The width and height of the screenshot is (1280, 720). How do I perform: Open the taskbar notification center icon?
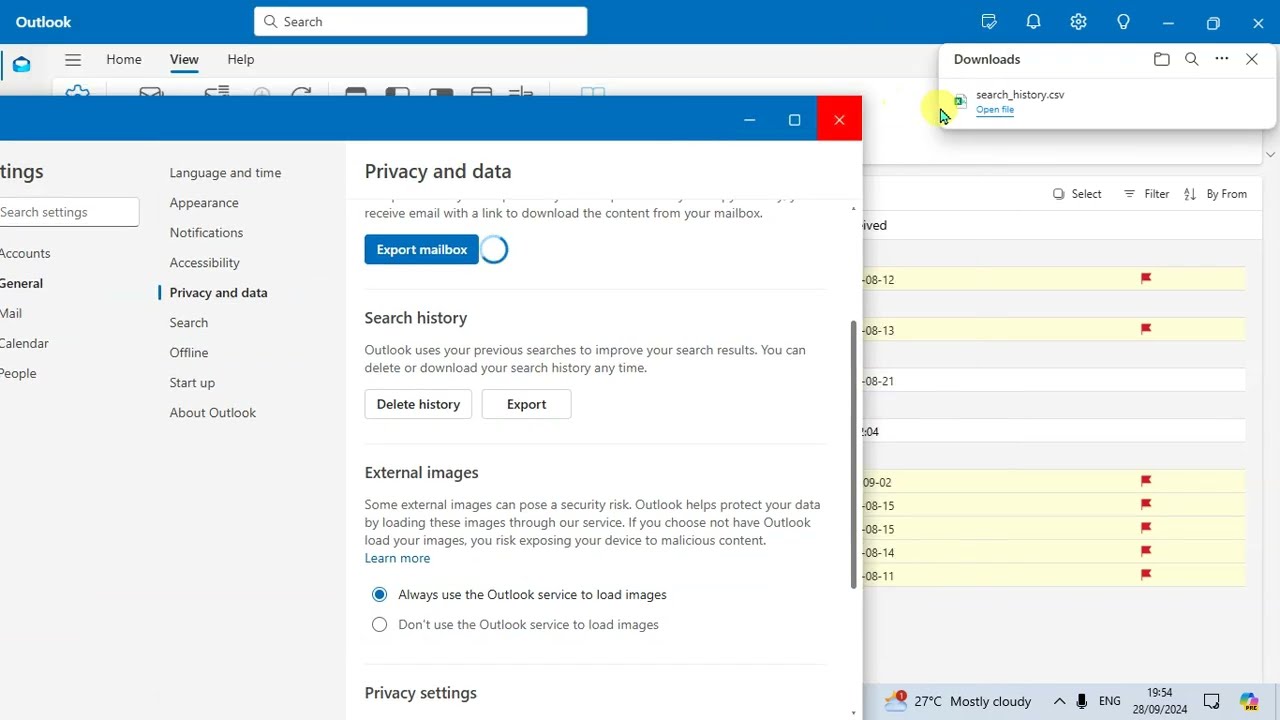[1211, 701]
